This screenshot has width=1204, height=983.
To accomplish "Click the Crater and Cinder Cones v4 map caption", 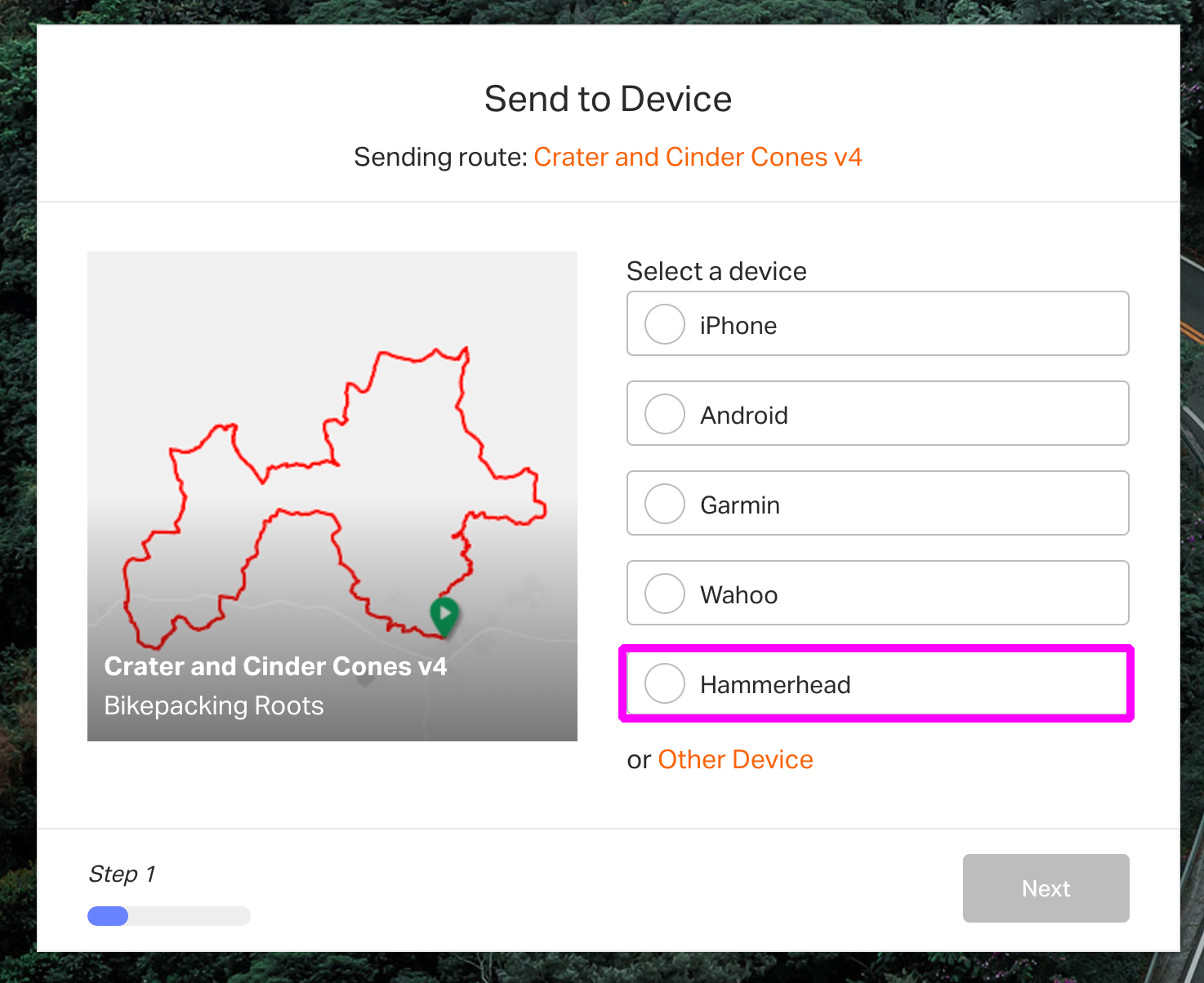I will point(275,666).
